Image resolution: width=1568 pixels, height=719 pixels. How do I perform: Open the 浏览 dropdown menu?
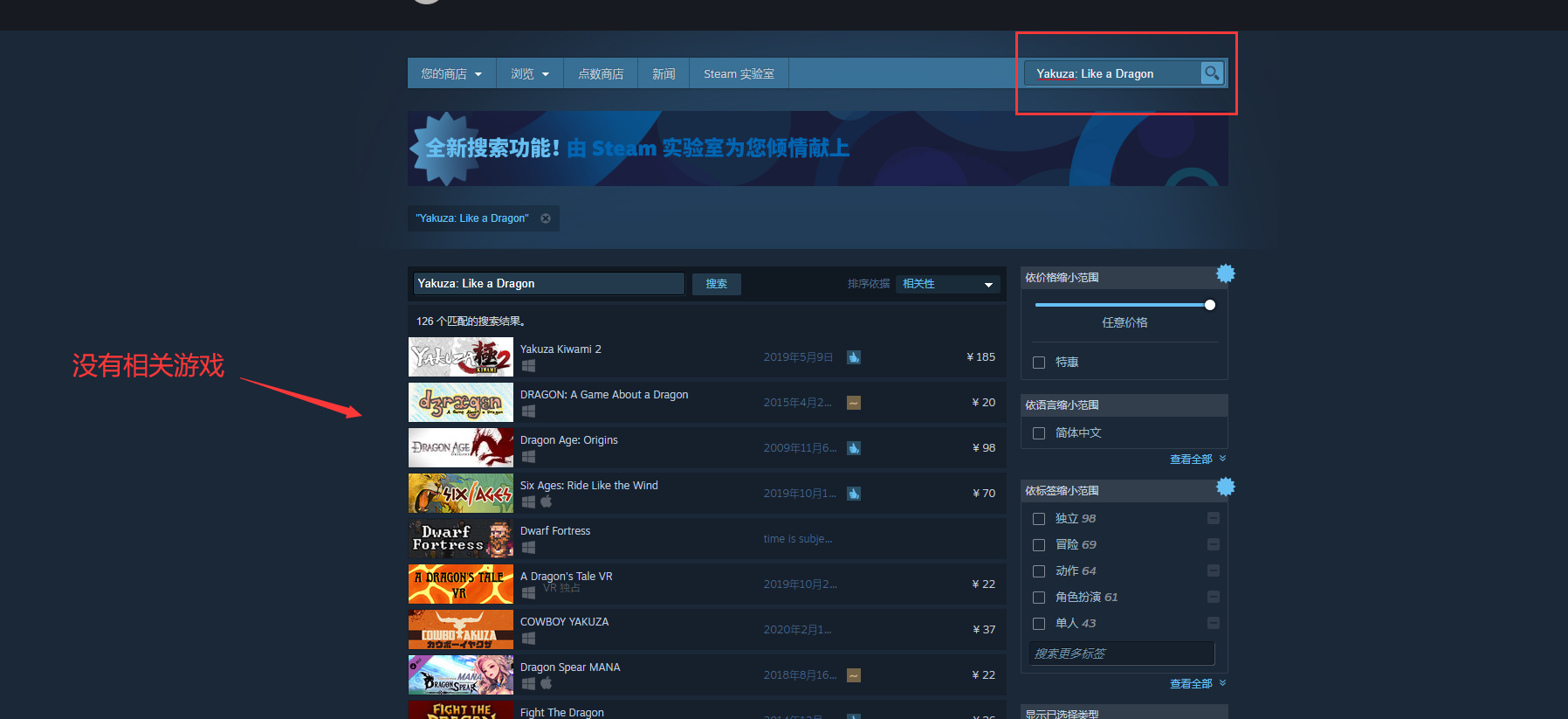click(x=530, y=73)
